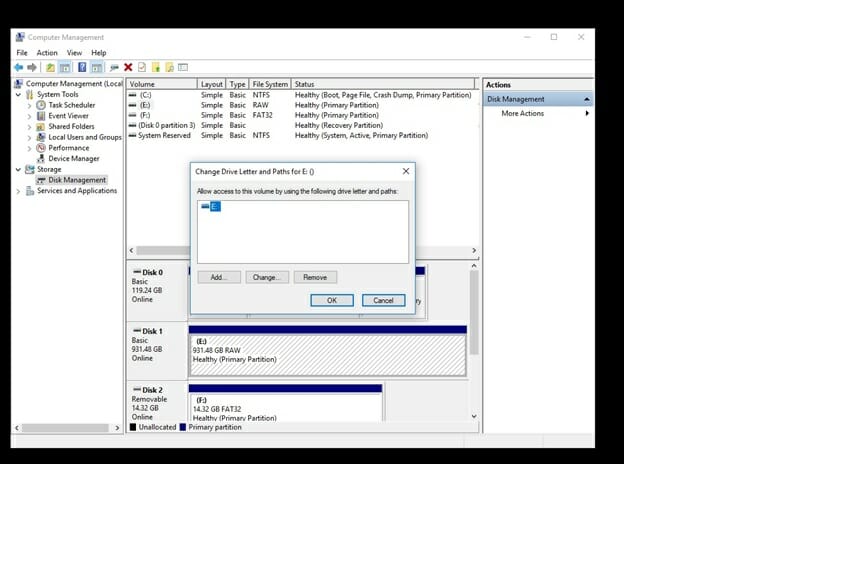The height and width of the screenshot is (585, 850).
Task: Expand the Task Scheduler node
Action: 29,105
